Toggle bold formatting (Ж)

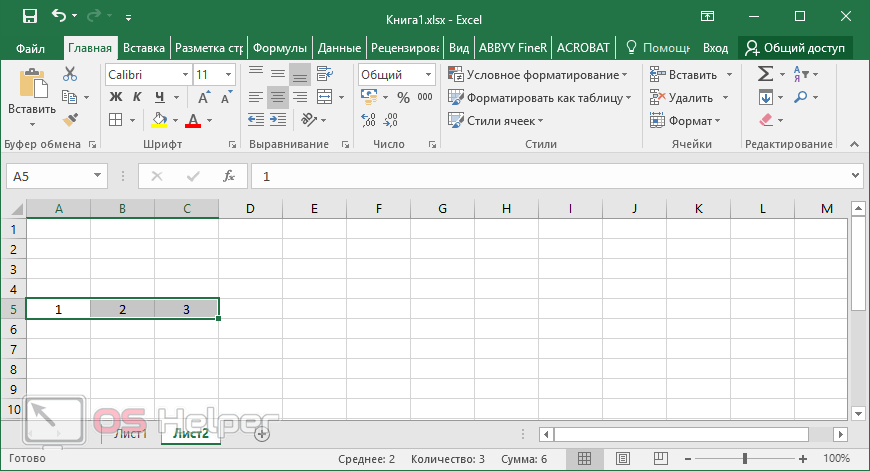(115, 98)
